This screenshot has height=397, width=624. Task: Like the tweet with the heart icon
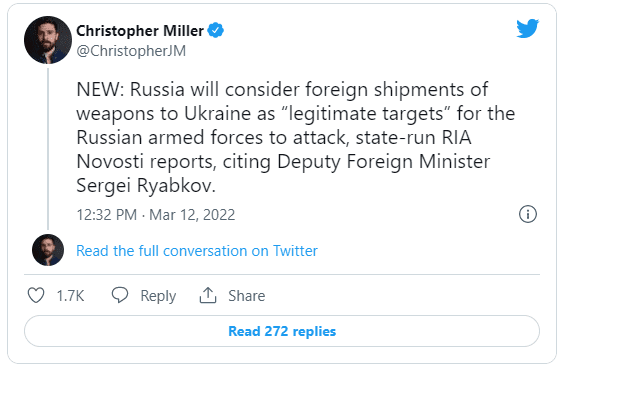click(36, 296)
